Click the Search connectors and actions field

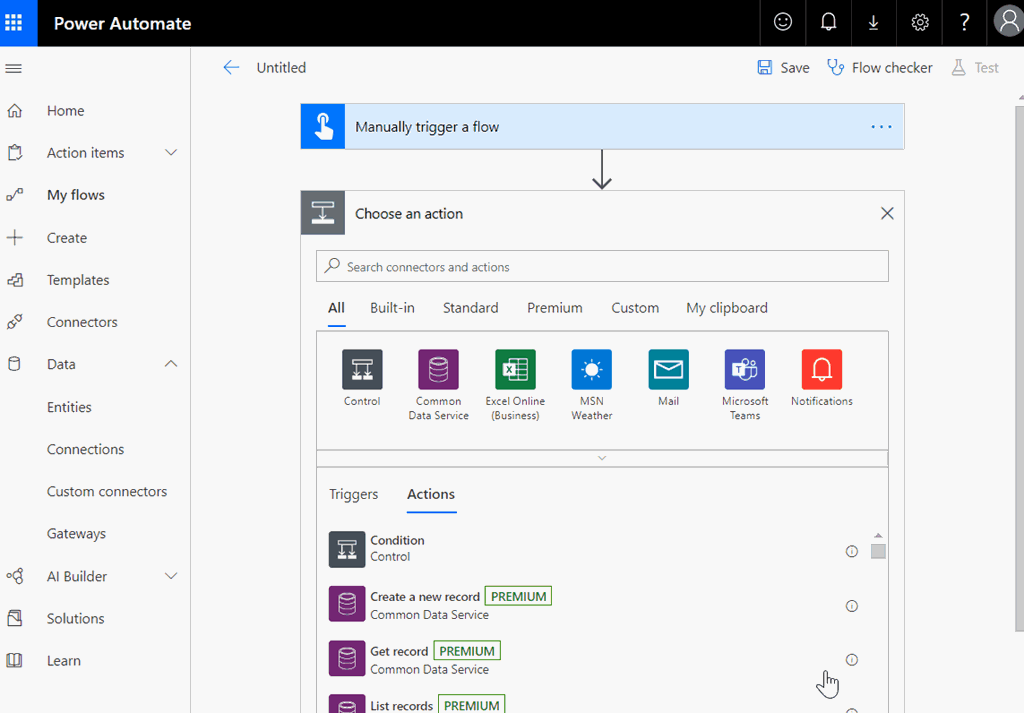(x=602, y=266)
